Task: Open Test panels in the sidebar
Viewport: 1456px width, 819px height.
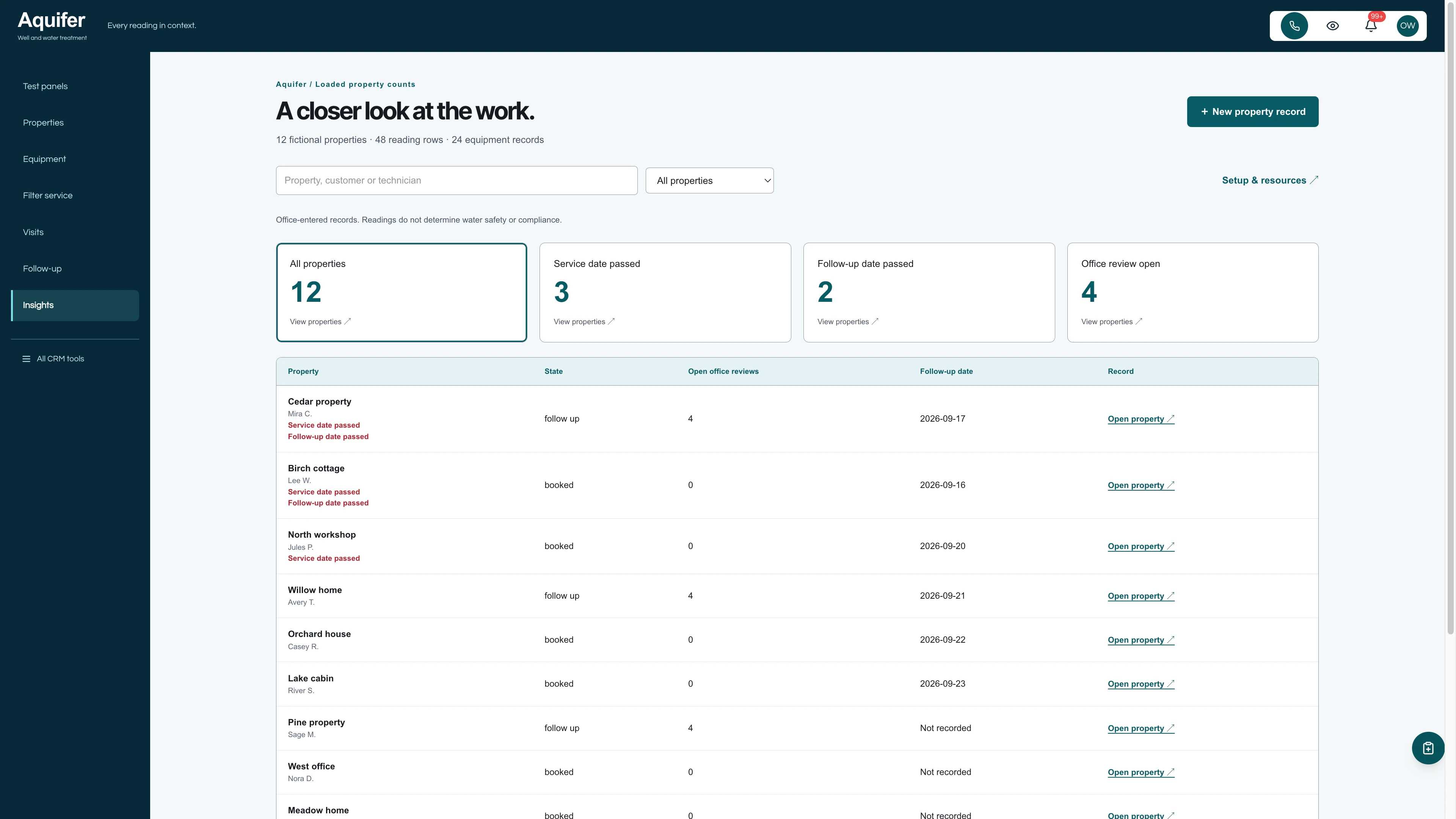Action: pyautogui.click(x=45, y=86)
